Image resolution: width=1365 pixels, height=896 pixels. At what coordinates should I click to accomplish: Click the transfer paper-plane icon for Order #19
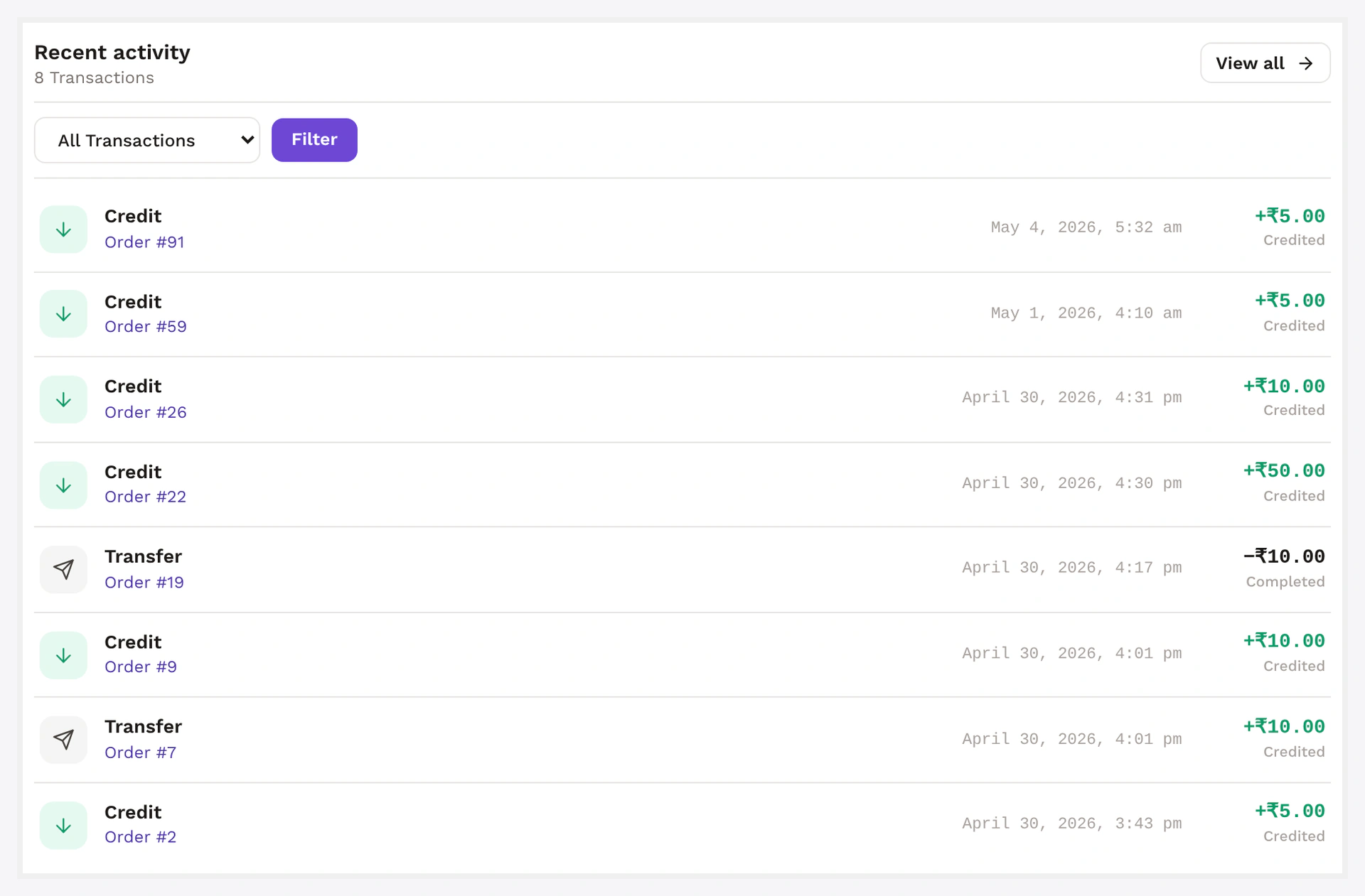(x=63, y=570)
